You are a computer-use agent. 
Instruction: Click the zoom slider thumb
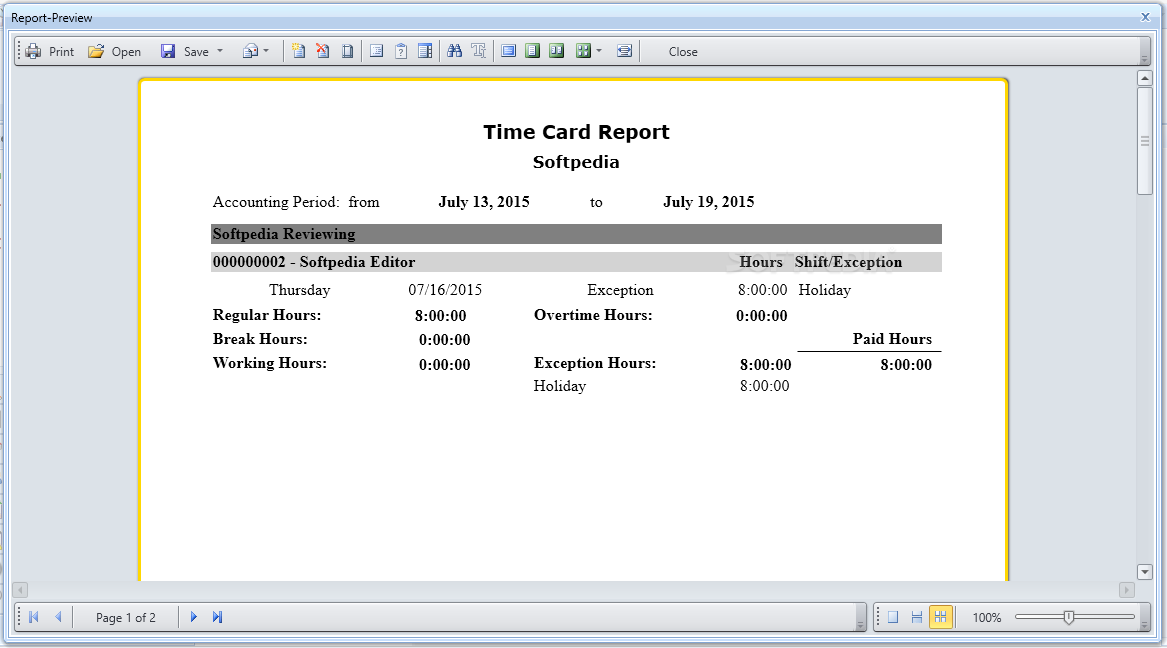click(1069, 617)
